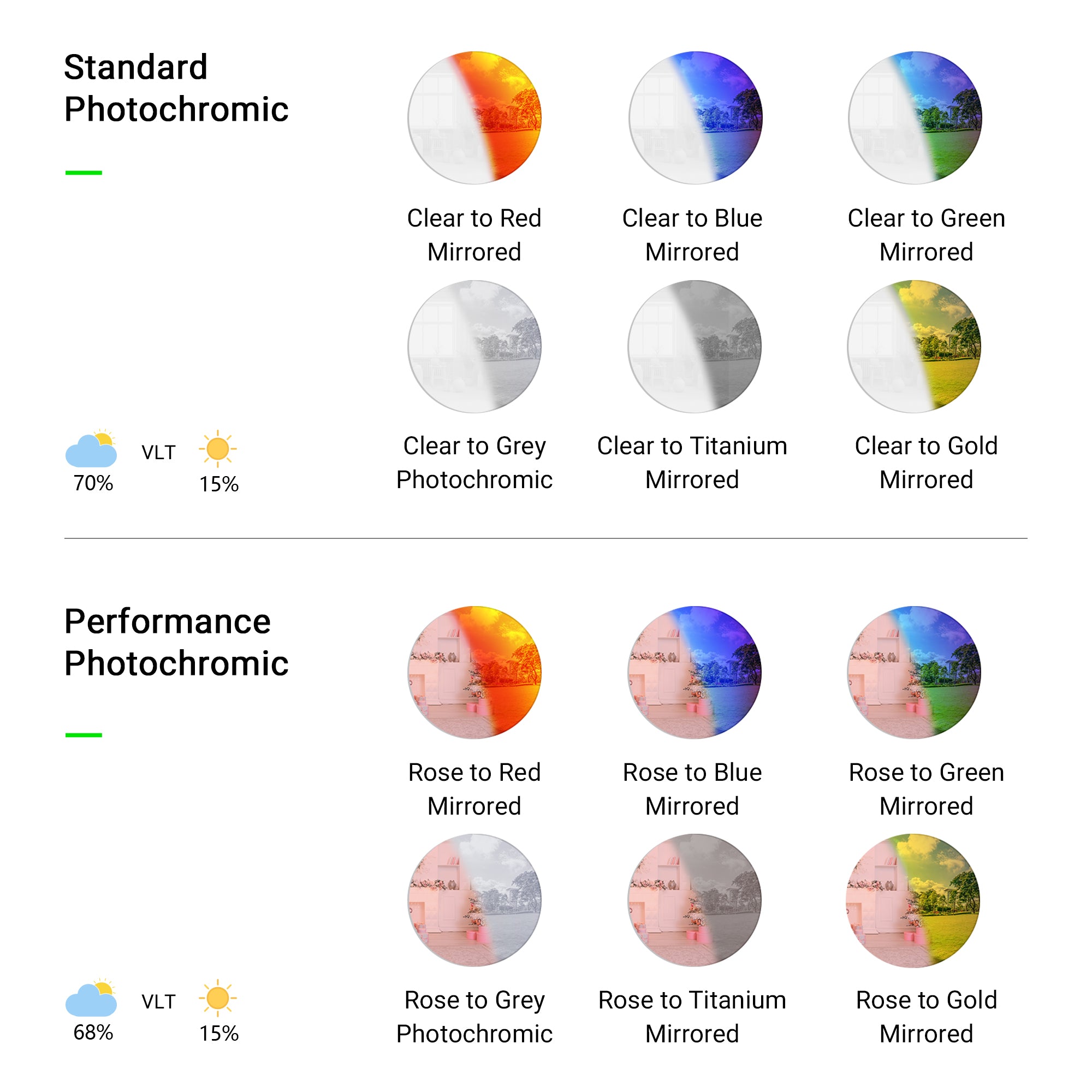Select the Clear to Red Mirrored lens swatch

tap(474, 117)
